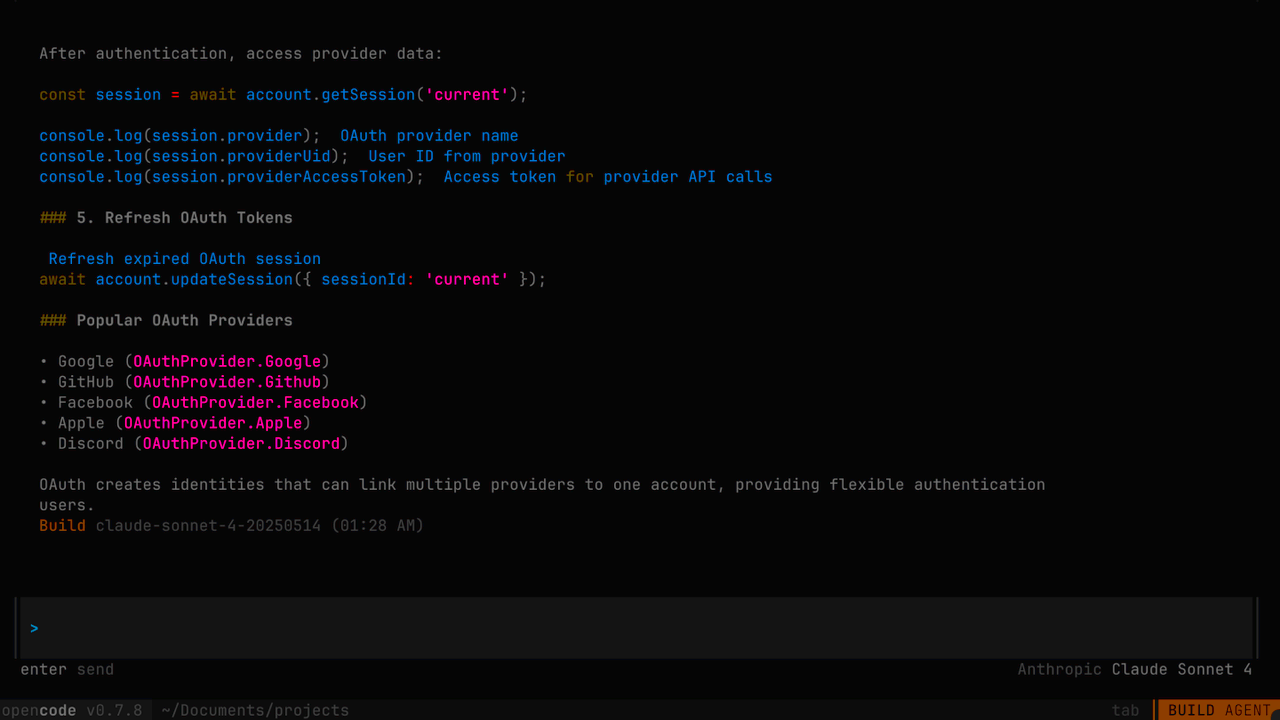Click the orange Build label above the prompt
This screenshot has width=1280, height=720.
[x=61, y=525]
